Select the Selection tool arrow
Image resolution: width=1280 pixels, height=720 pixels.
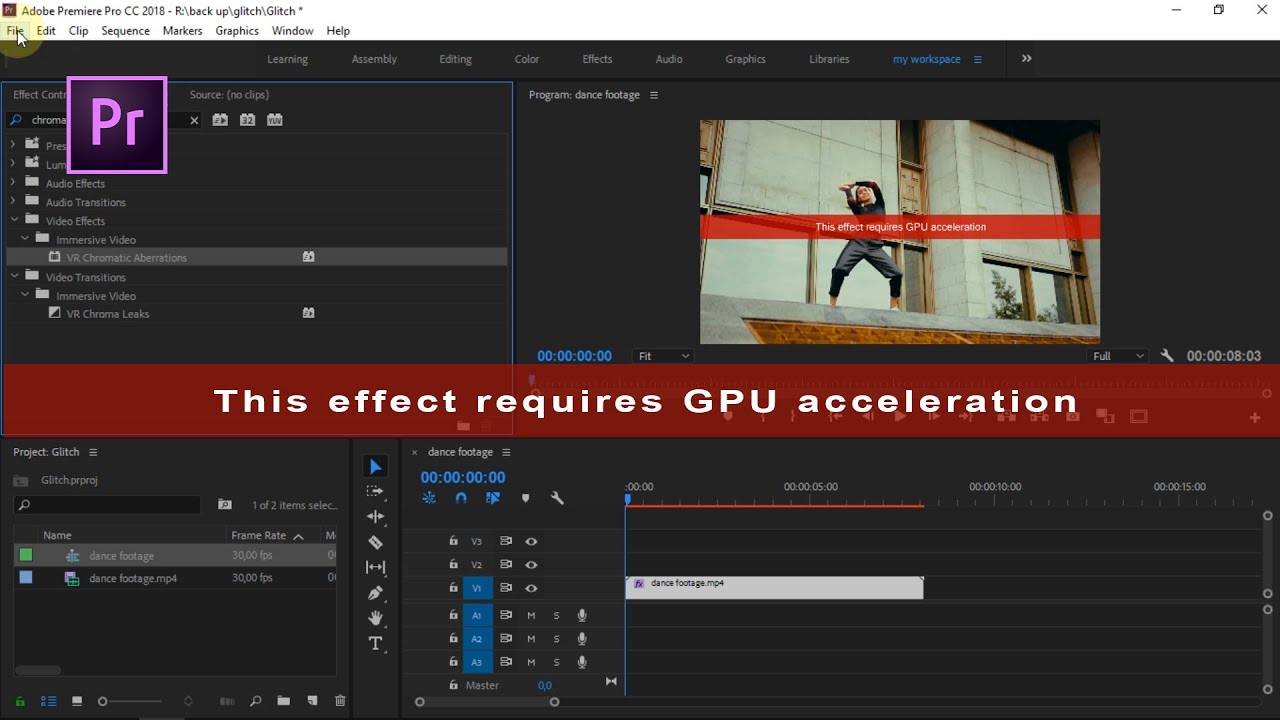(x=375, y=466)
